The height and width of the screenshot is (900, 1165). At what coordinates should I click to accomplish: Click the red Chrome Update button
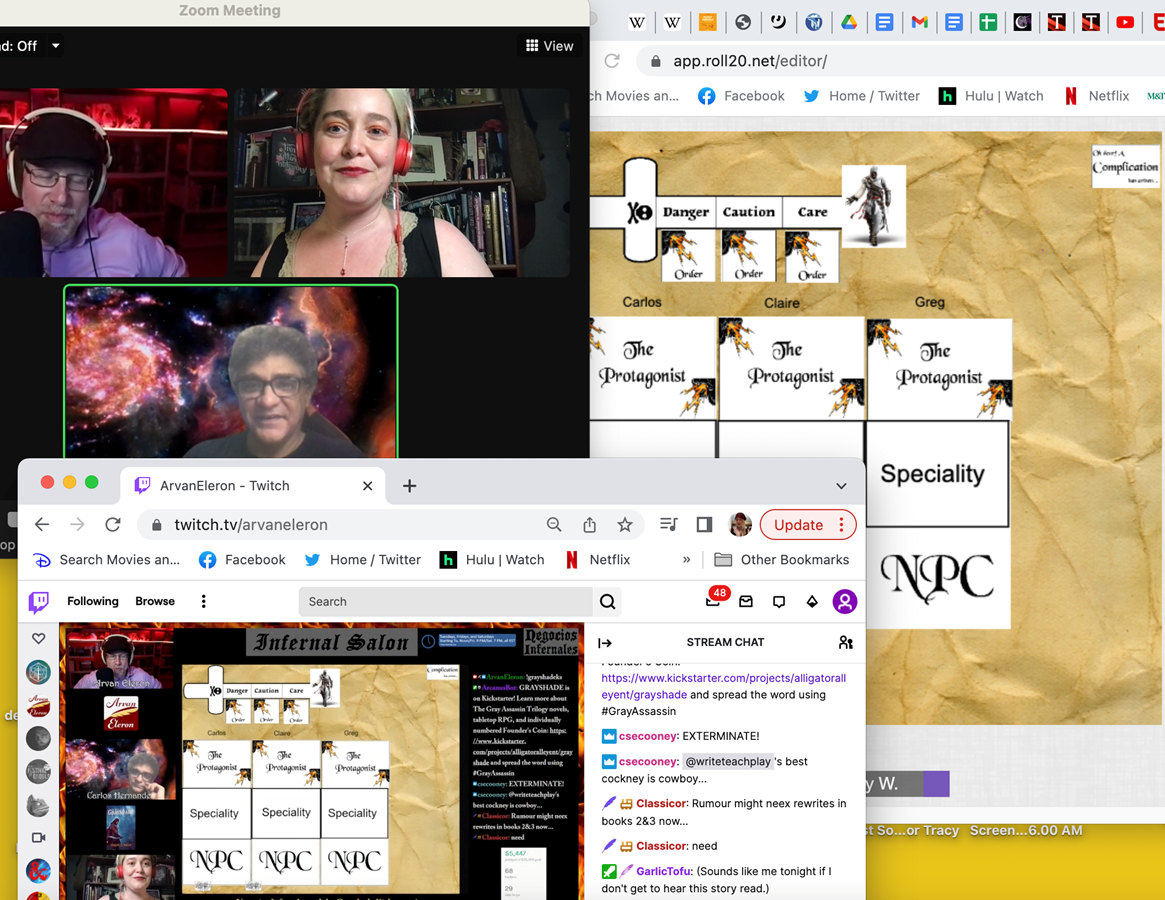tap(798, 525)
